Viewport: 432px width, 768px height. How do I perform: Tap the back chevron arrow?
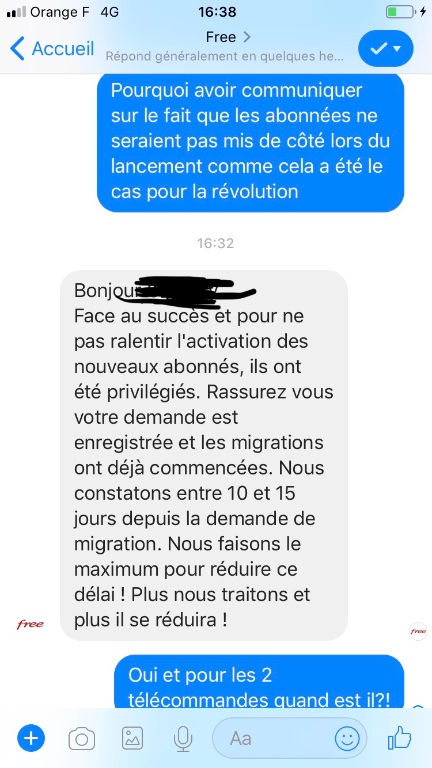pos(17,49)
